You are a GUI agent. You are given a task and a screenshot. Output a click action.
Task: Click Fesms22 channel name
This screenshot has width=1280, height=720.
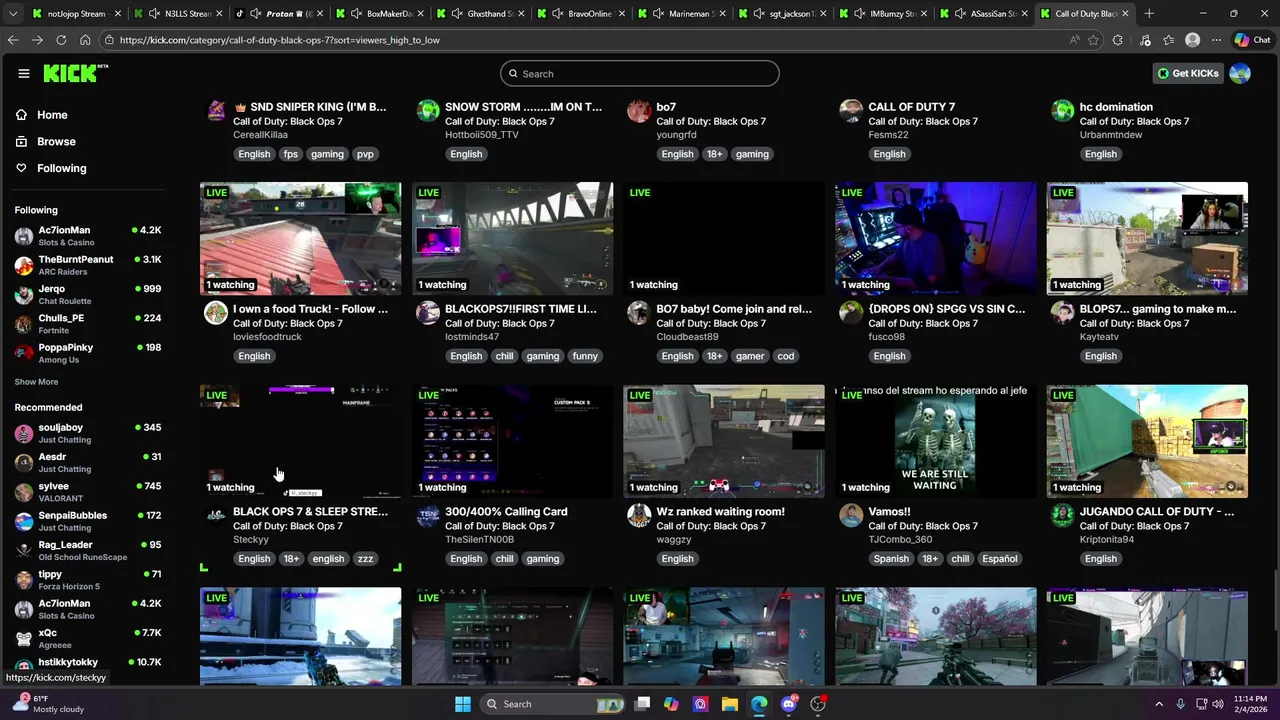[888, 135]
